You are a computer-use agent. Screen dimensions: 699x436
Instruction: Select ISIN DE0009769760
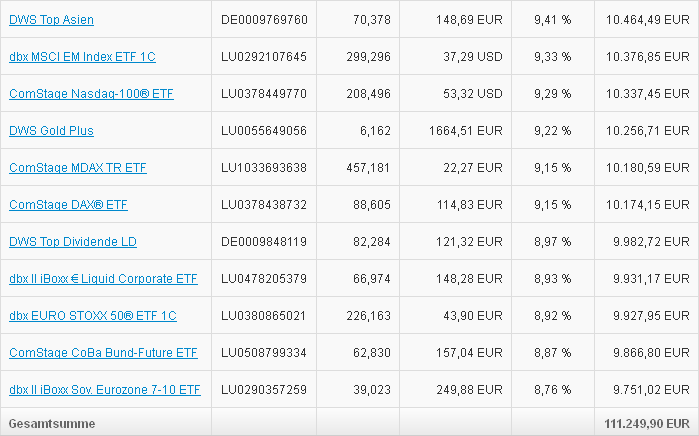264,20
